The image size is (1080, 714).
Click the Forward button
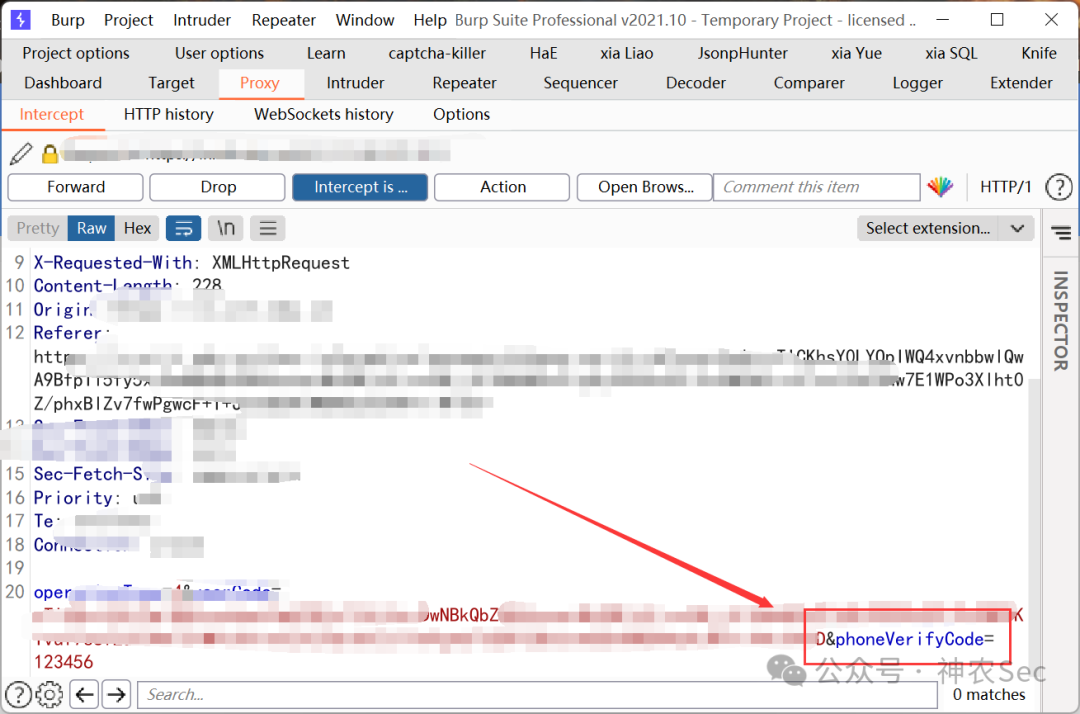click(x=76, y=187)
